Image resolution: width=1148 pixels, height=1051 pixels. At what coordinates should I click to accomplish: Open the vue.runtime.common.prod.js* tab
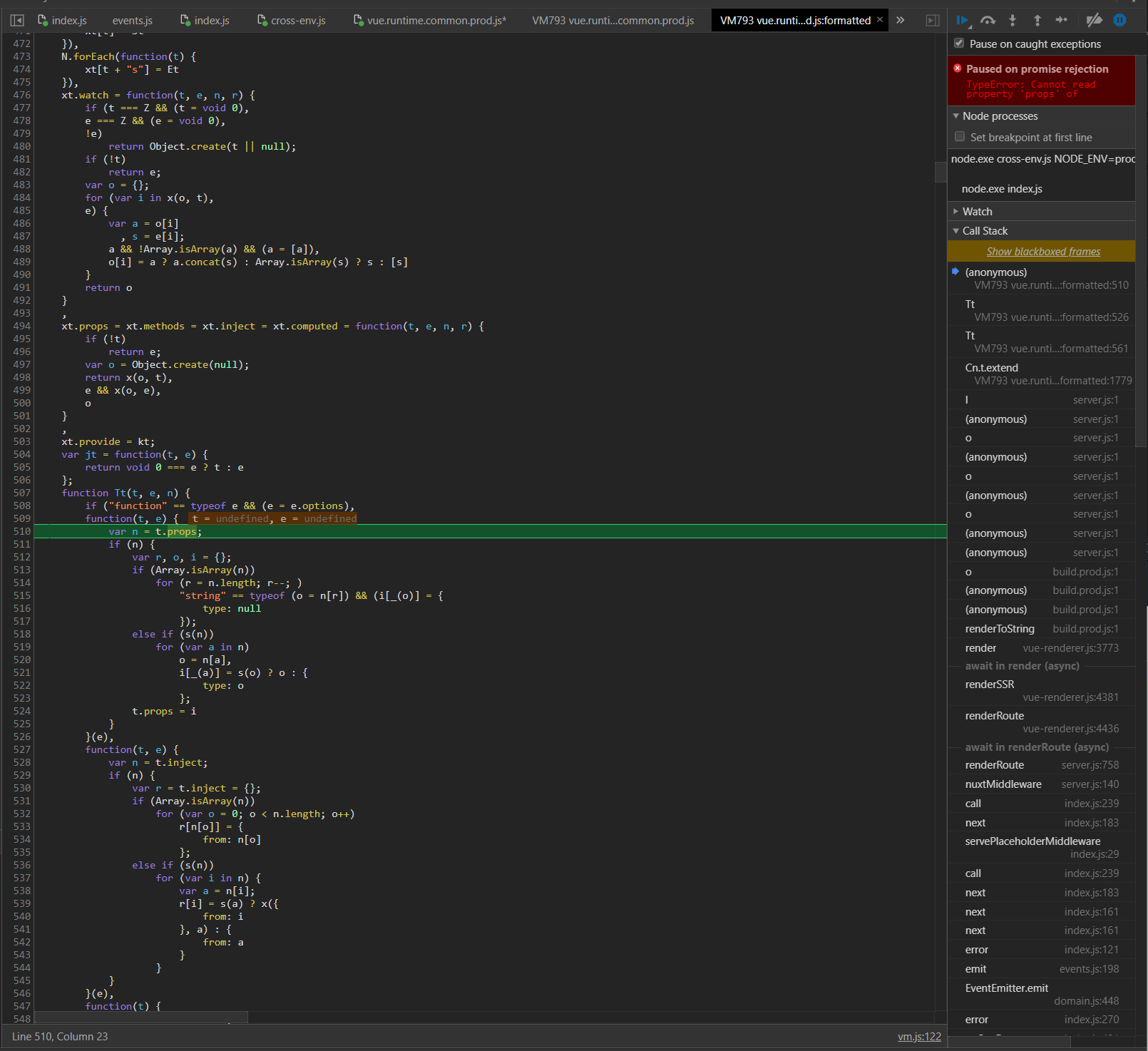click(x=431, y=21)
